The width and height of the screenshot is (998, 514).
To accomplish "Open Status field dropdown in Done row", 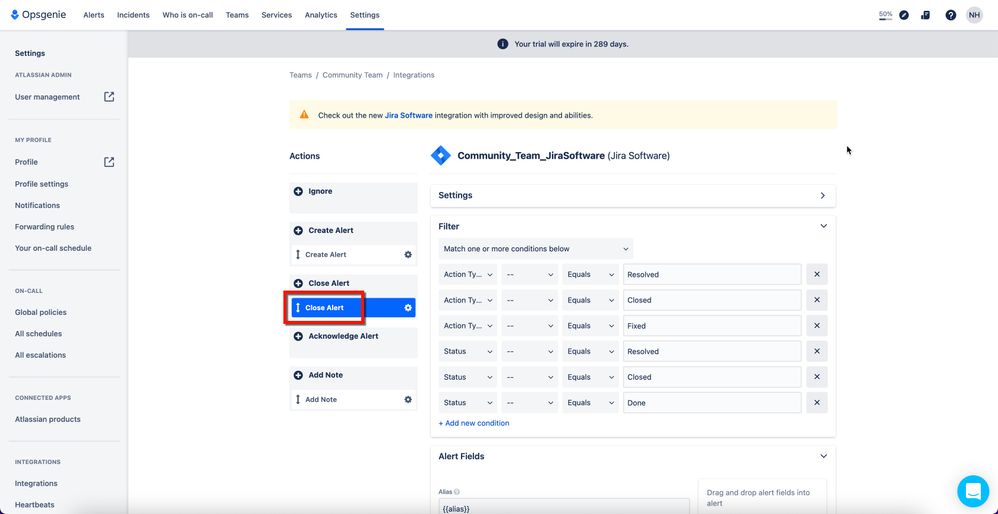I will point(467,403).
